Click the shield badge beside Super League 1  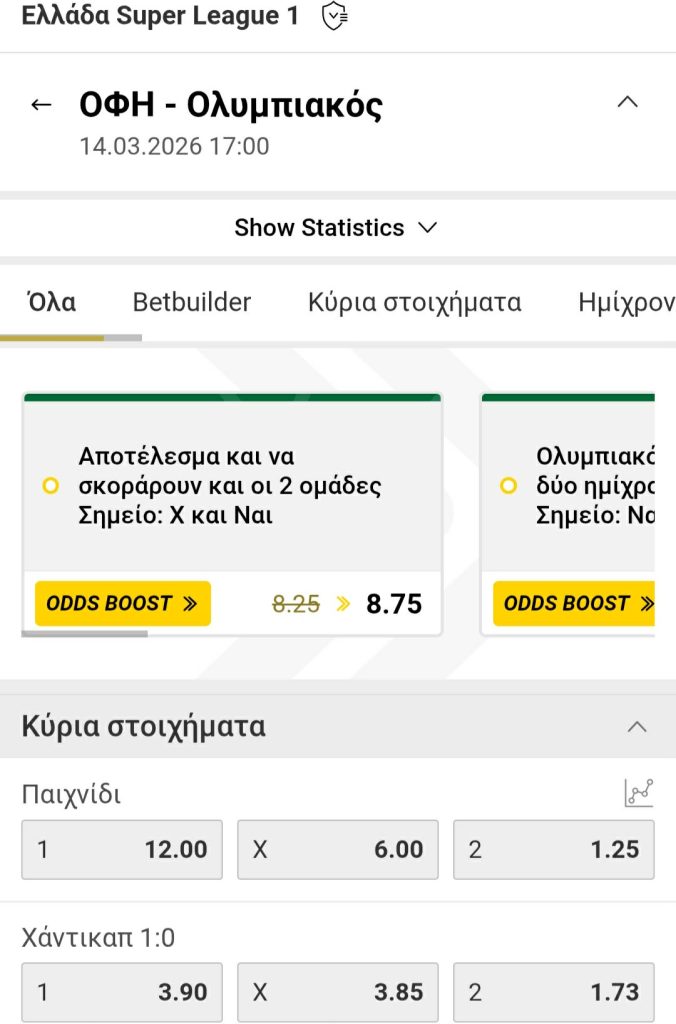tap(333, 16)
